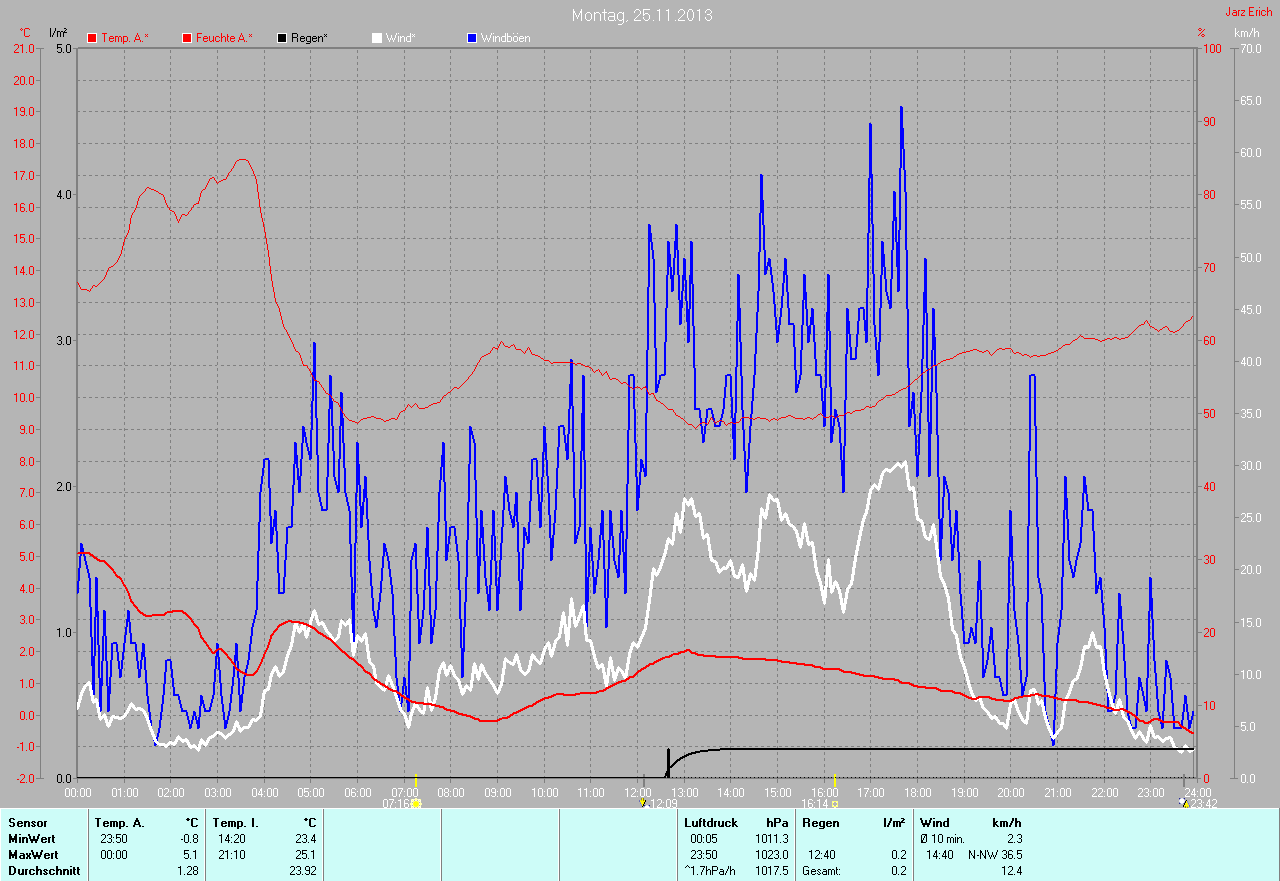
Task: Select the Temp. A. legend label
Action: pyautogui.click(x=124, y=38)
